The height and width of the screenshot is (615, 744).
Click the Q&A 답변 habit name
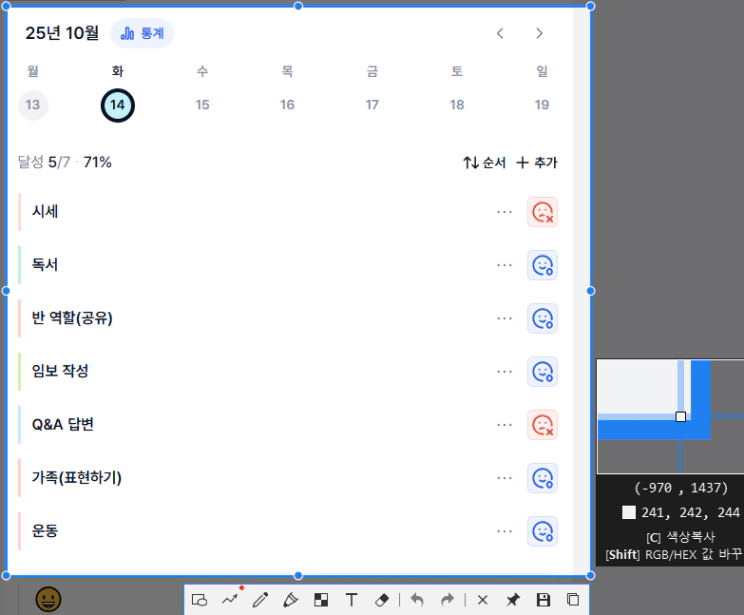(x=63, y=424)
